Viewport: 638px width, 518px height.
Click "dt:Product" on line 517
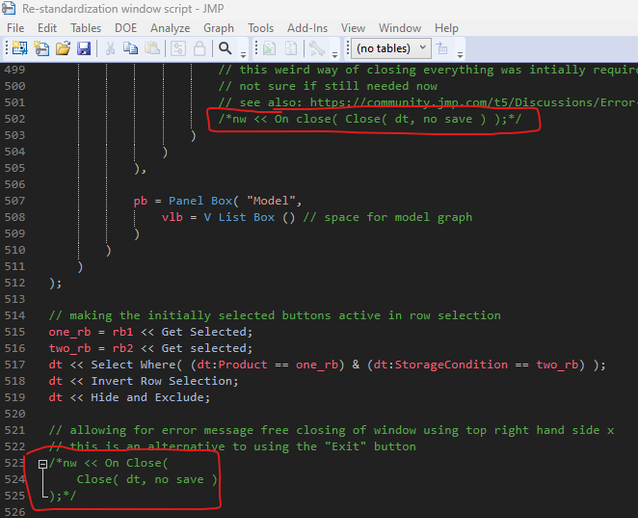232,365
